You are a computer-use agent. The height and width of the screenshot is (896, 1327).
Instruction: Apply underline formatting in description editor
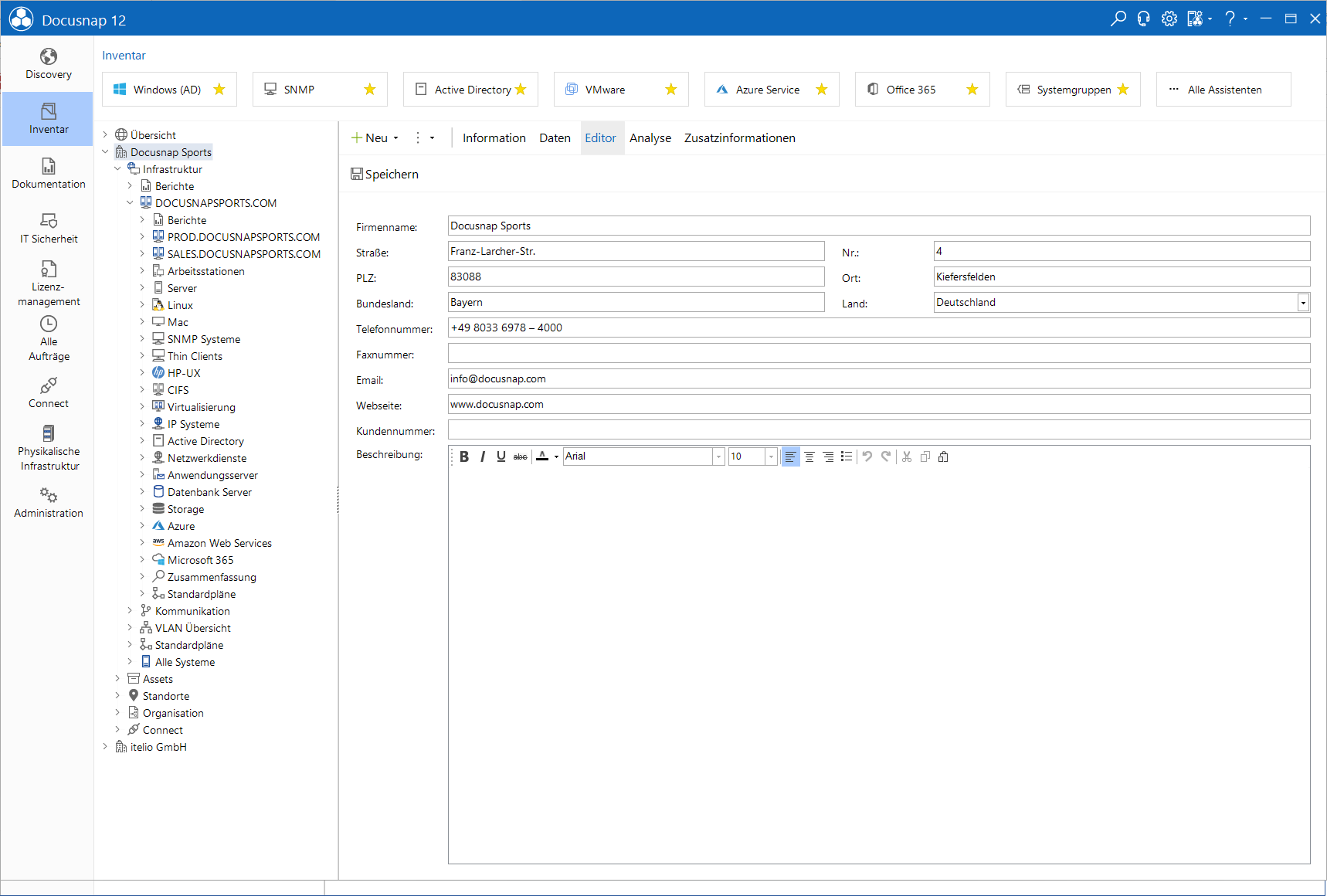point(501,456)
